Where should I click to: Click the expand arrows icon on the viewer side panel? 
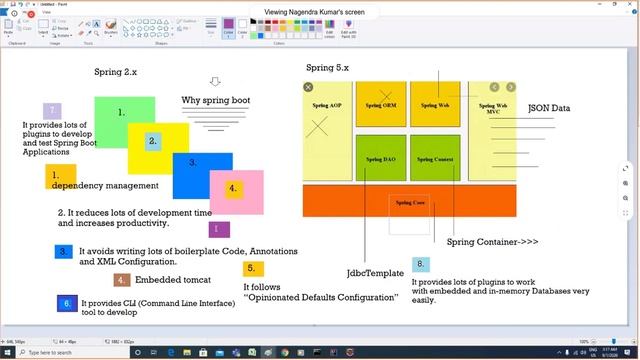(x=625, y=168)
